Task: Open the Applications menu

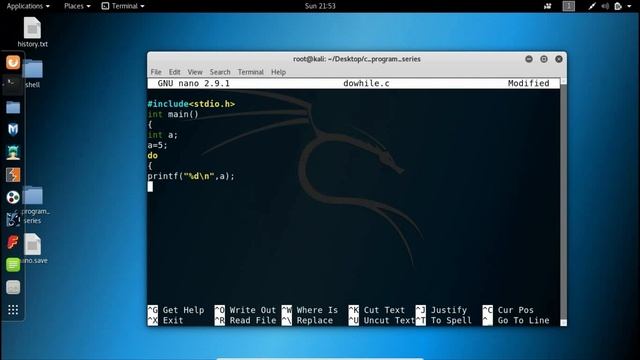Action: pyautogui.click(x=28, y=6)
